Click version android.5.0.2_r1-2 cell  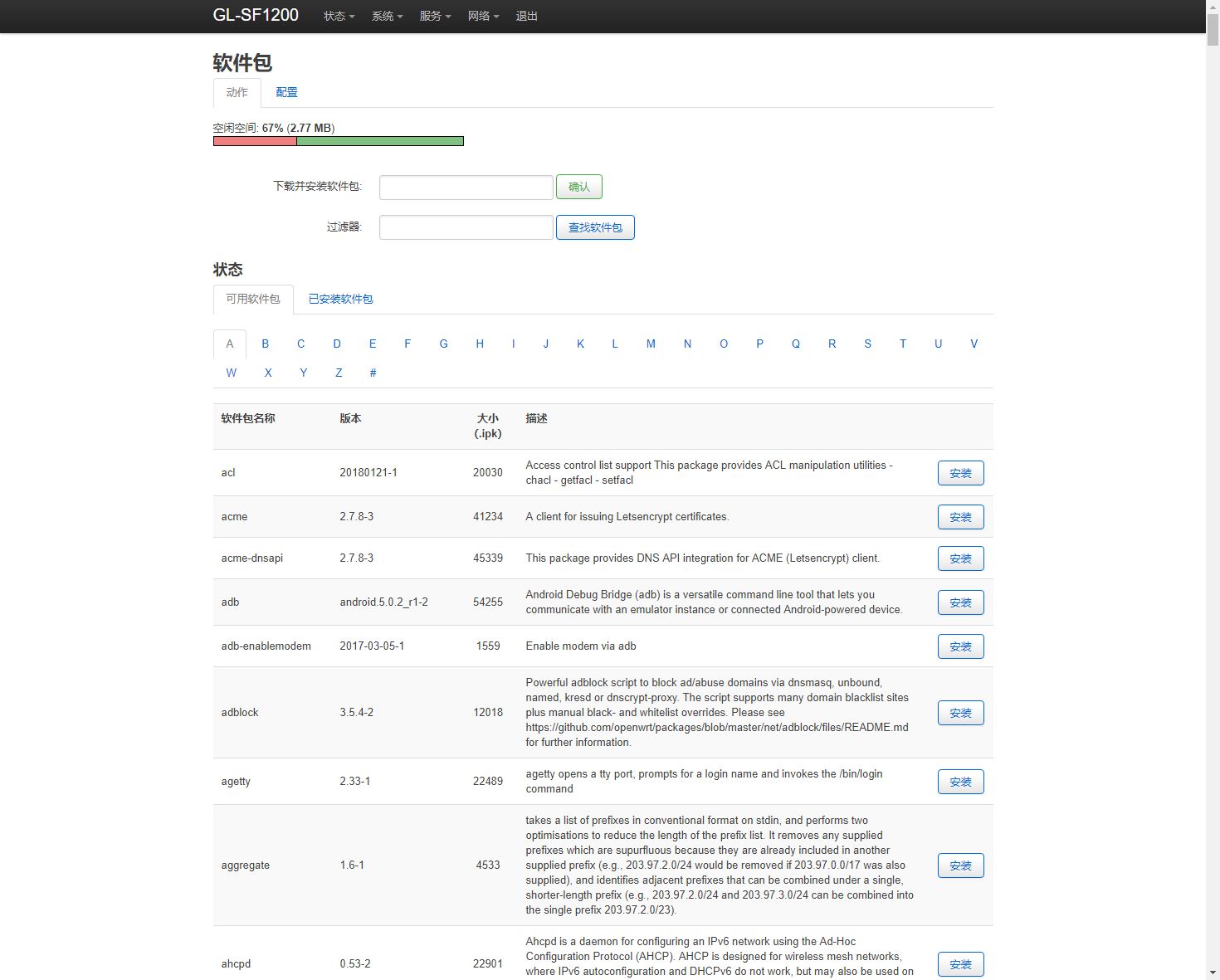coord(383,602)
